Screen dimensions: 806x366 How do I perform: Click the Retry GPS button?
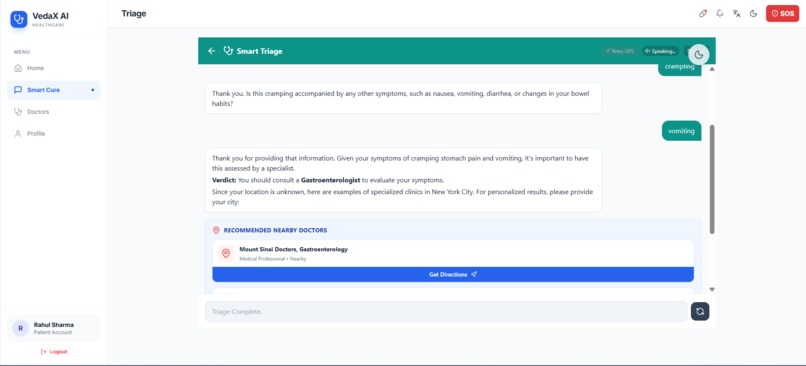(619, 51)
